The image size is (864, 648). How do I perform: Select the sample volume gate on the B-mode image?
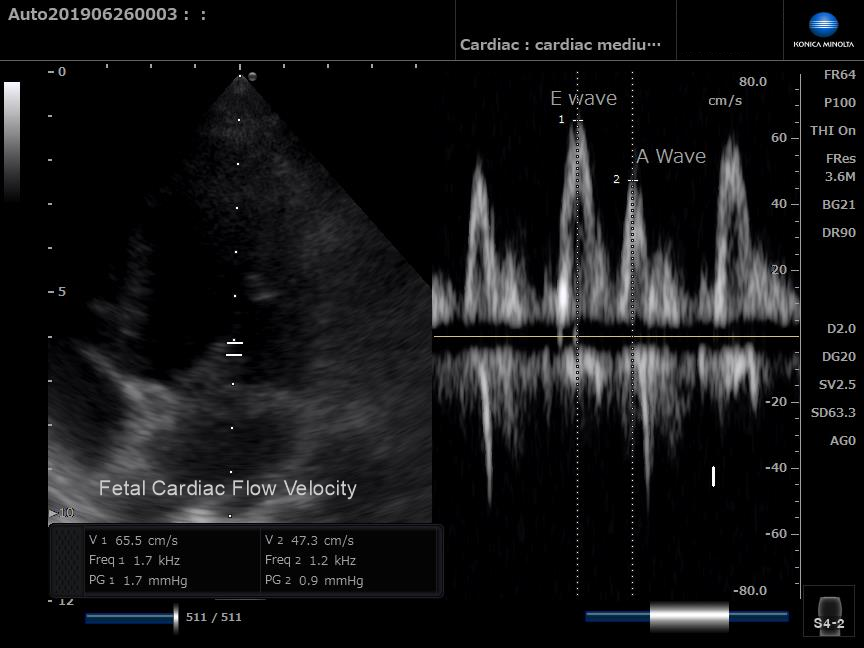(234, 349)
